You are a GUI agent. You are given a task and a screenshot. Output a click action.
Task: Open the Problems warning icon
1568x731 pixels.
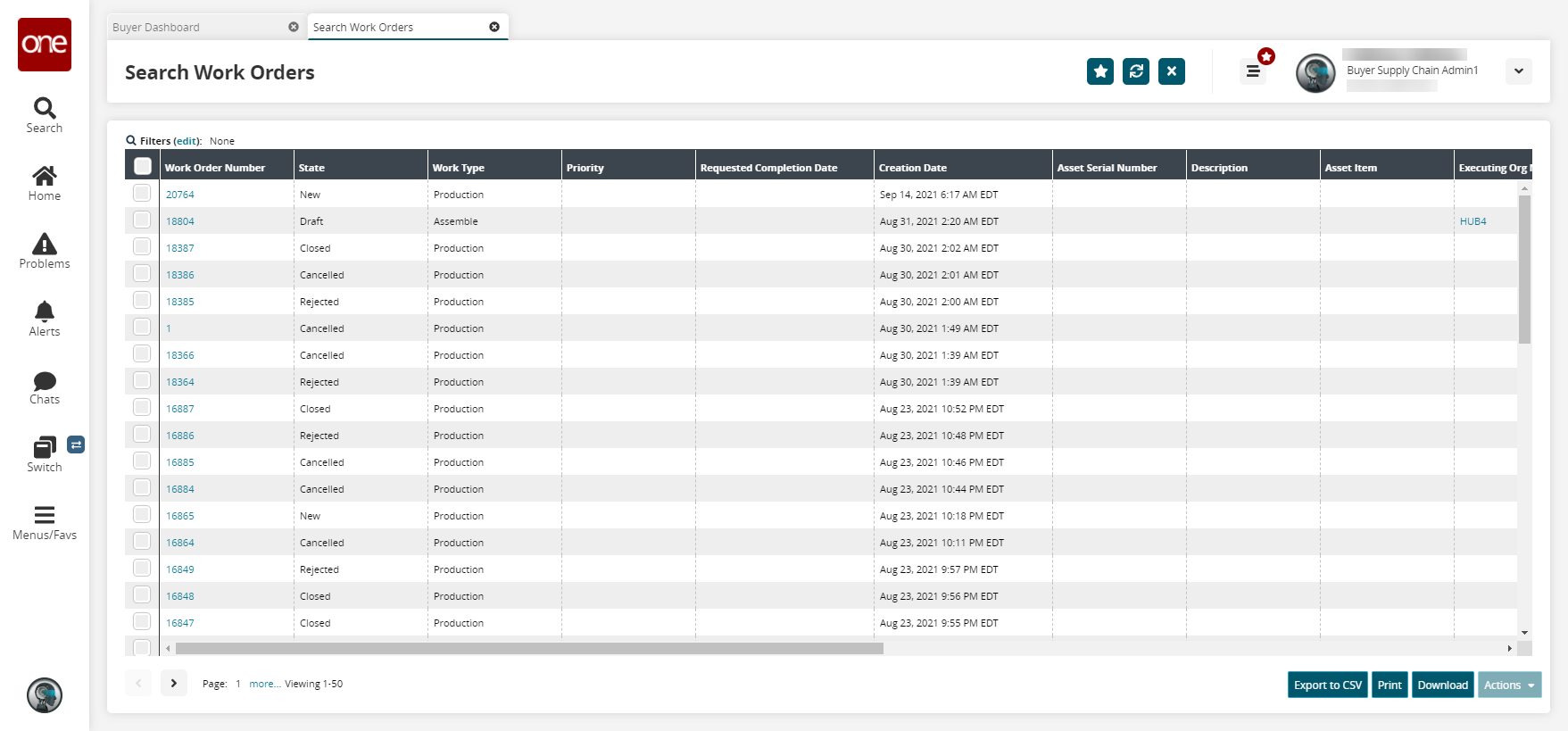coord(45,244)
